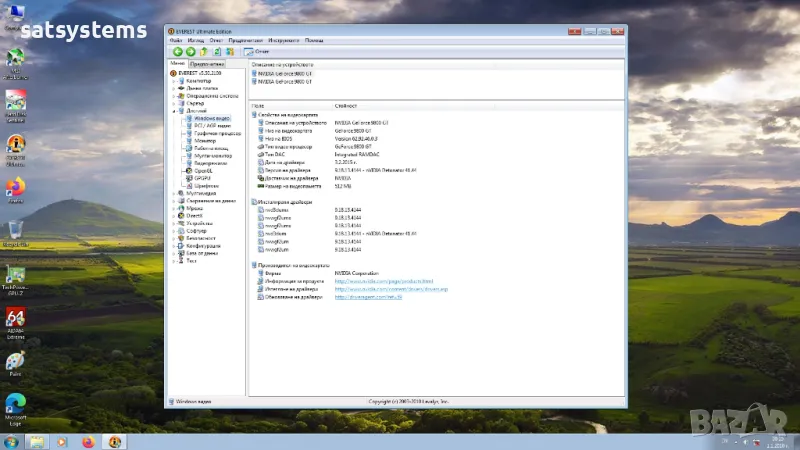Viewport: 800px width, 450px height.
Task: Switch to the Предпочитани tab
Action: (206, 62)
